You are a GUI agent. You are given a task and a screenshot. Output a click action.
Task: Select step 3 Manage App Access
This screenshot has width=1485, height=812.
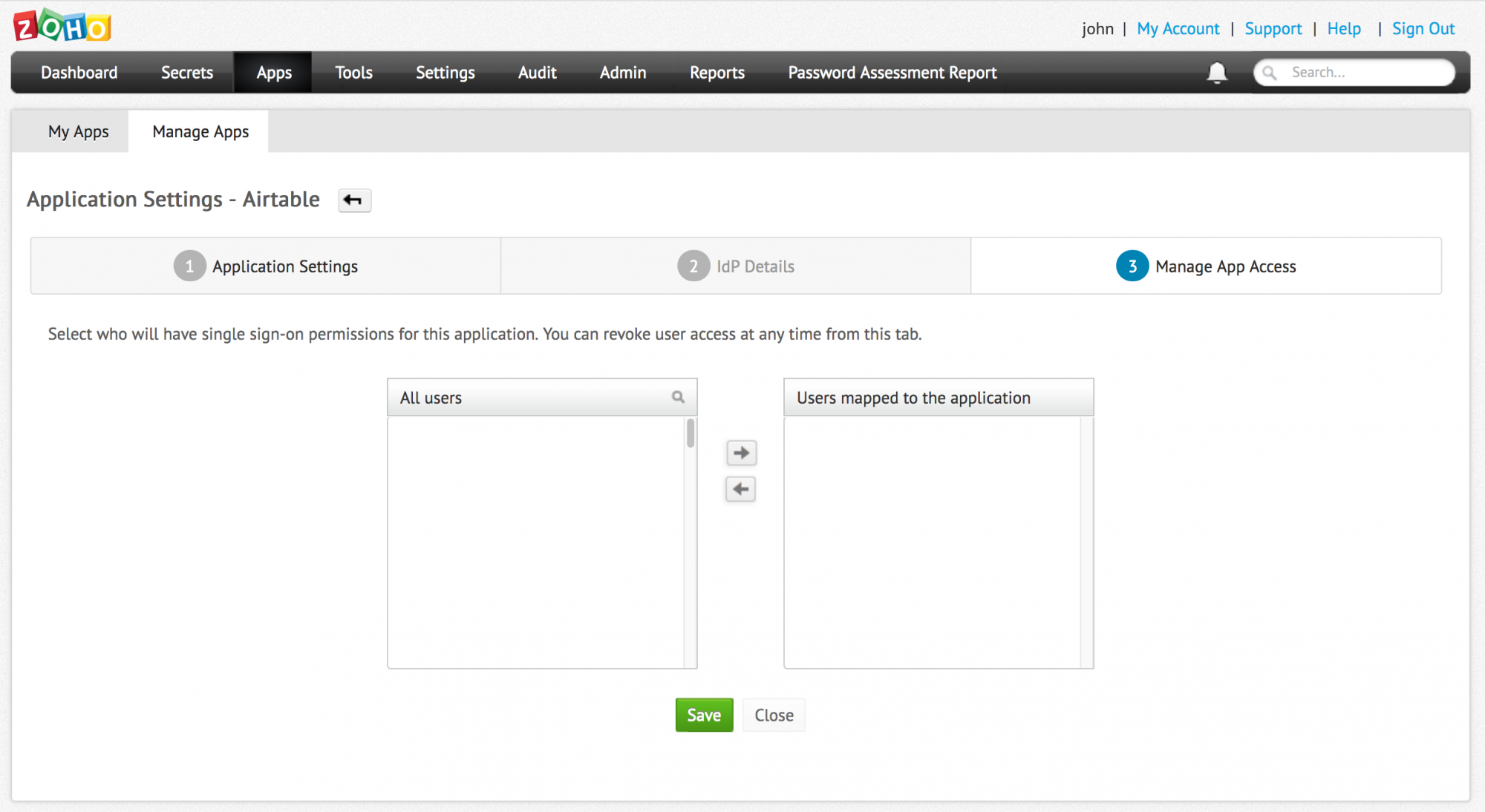[1206, 266]
